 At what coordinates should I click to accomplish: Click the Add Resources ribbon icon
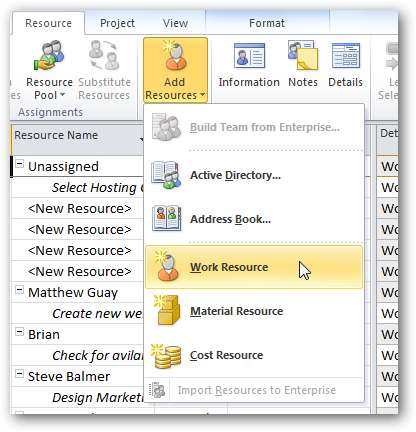coord(175,70)
